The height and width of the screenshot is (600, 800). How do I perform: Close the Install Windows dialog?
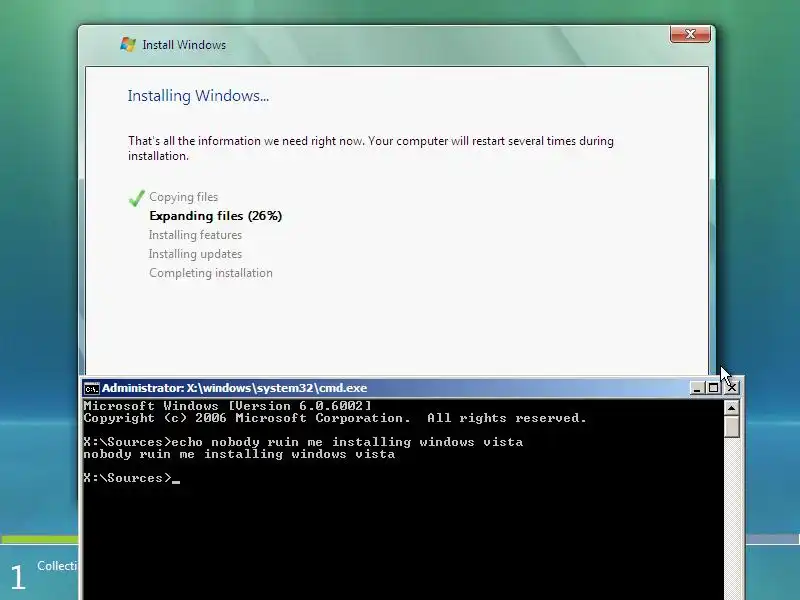coord(690,34)
